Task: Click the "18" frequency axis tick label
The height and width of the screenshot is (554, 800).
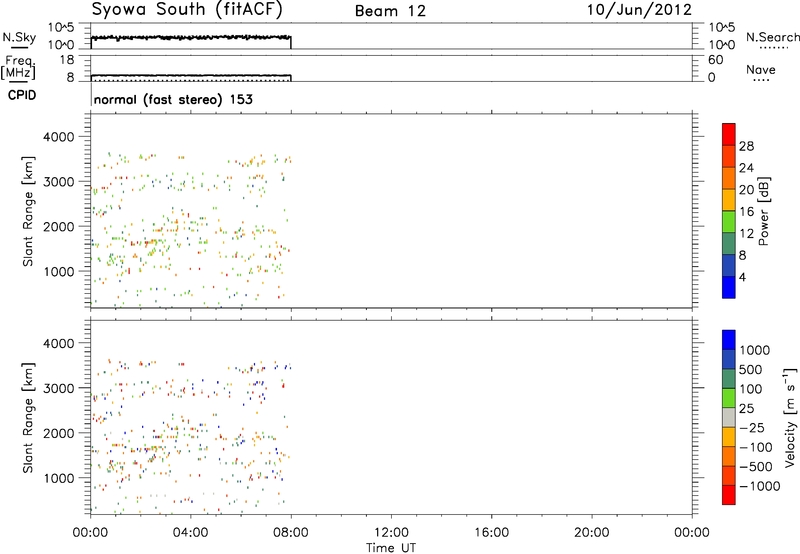Action: [67, 60]
